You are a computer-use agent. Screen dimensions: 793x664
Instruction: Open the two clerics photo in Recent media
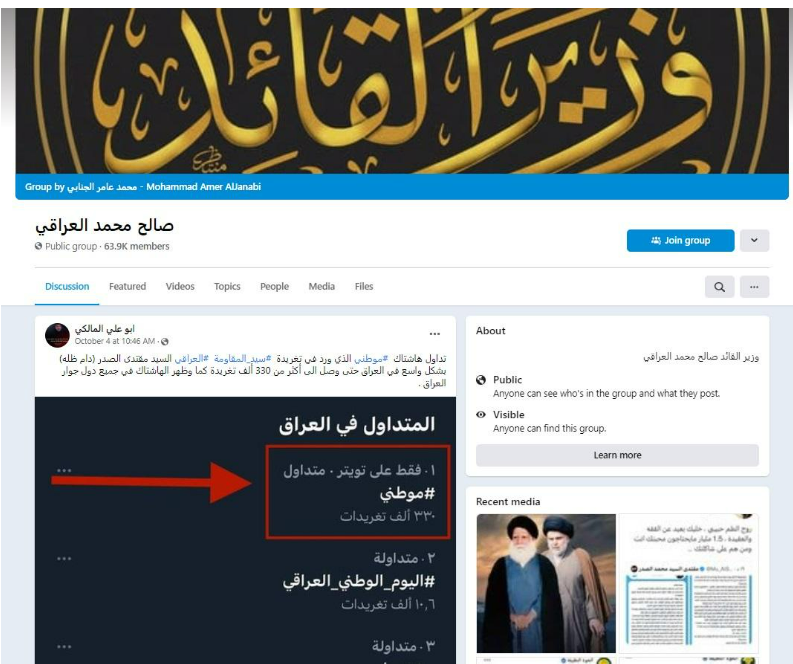point(546,583)
